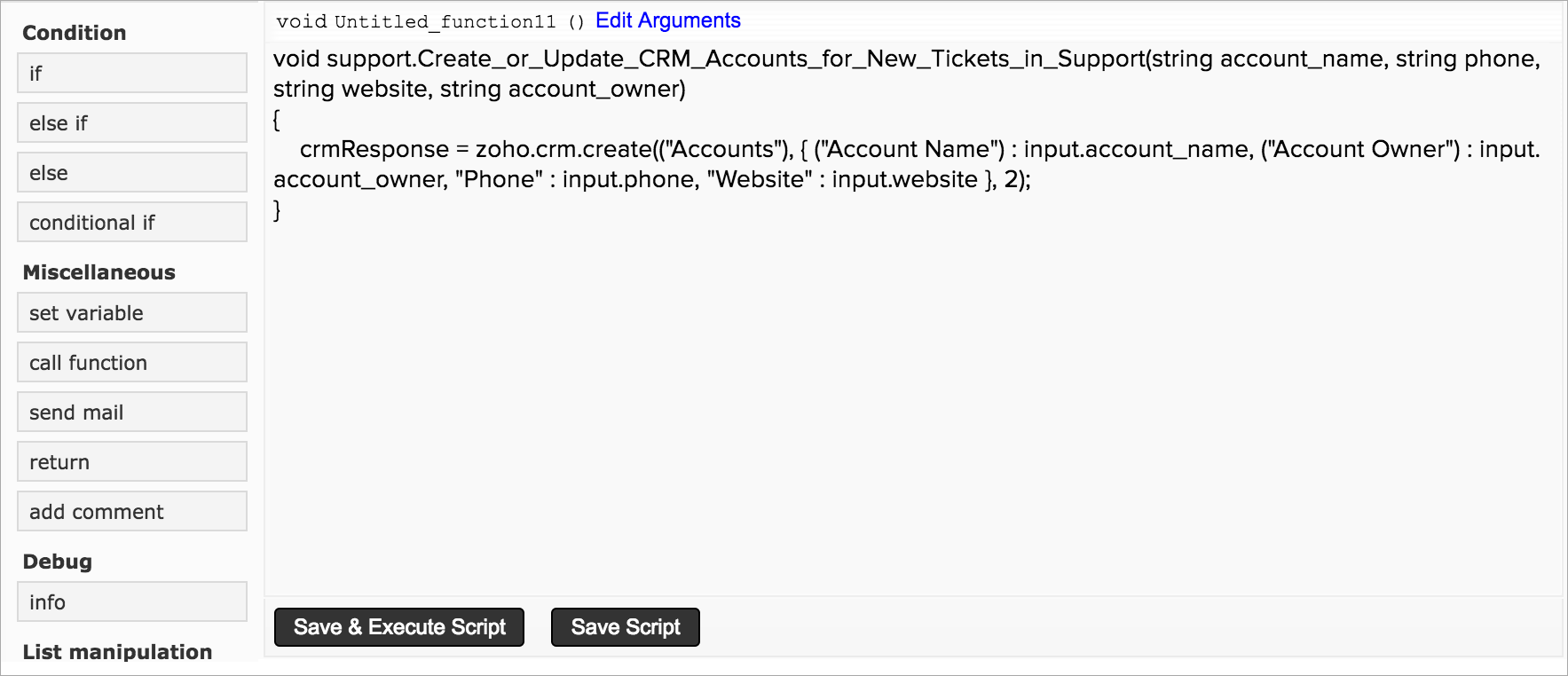Screen dimensions: 1568x676
Task: Select the 'else if' condition block
Action: coord(131,122)
